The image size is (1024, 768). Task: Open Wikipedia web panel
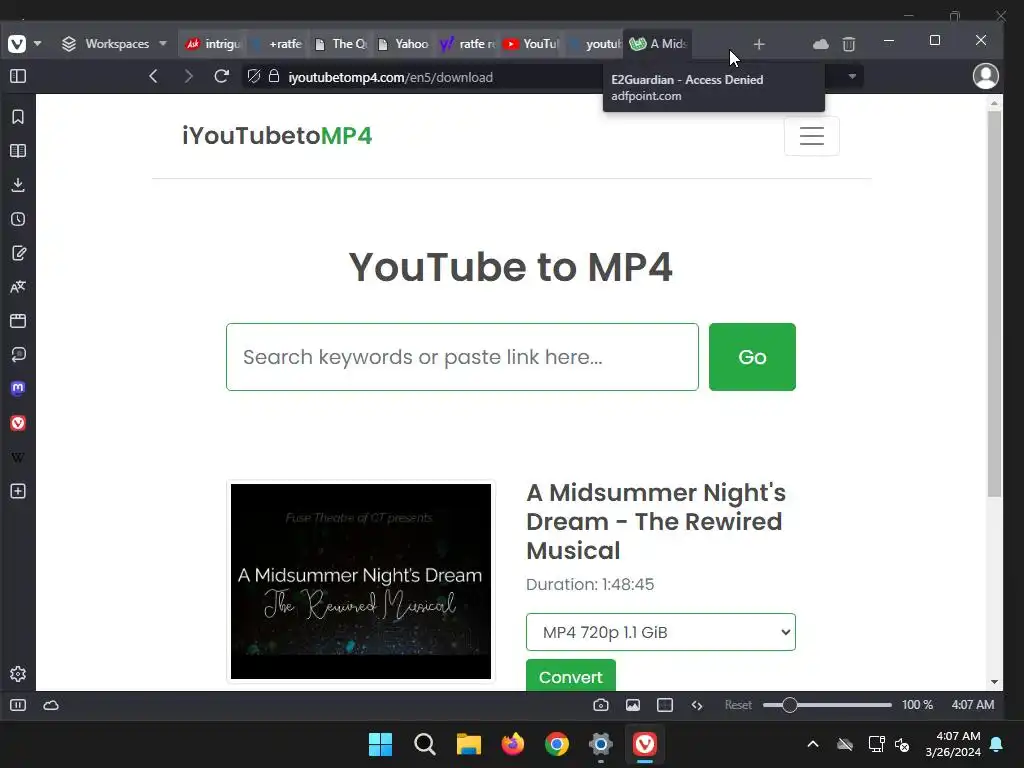pyautogui.click(x=18, y=457)
